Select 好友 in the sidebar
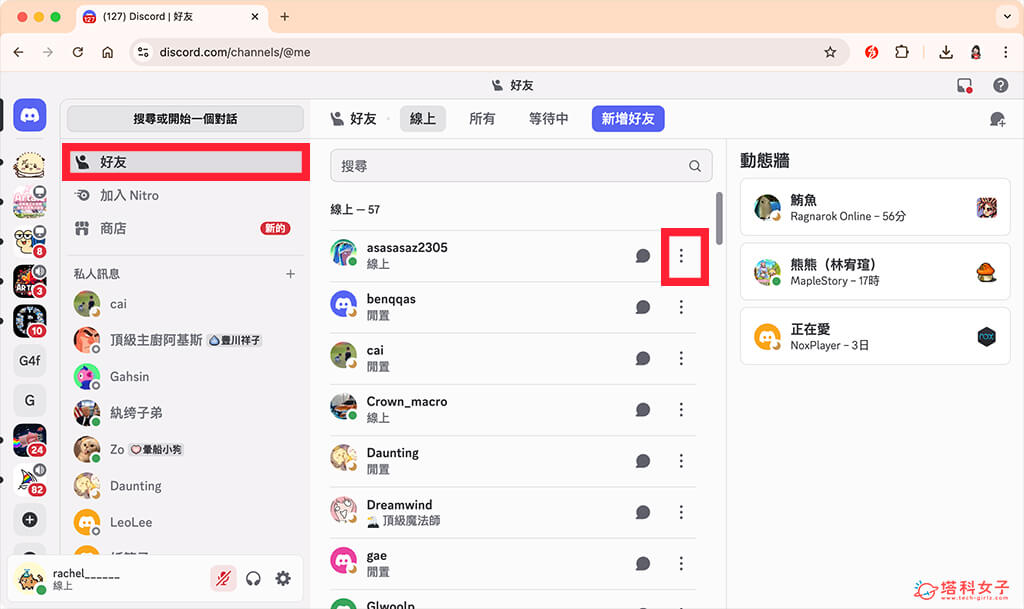1024x609 pixels. [185, 162]
